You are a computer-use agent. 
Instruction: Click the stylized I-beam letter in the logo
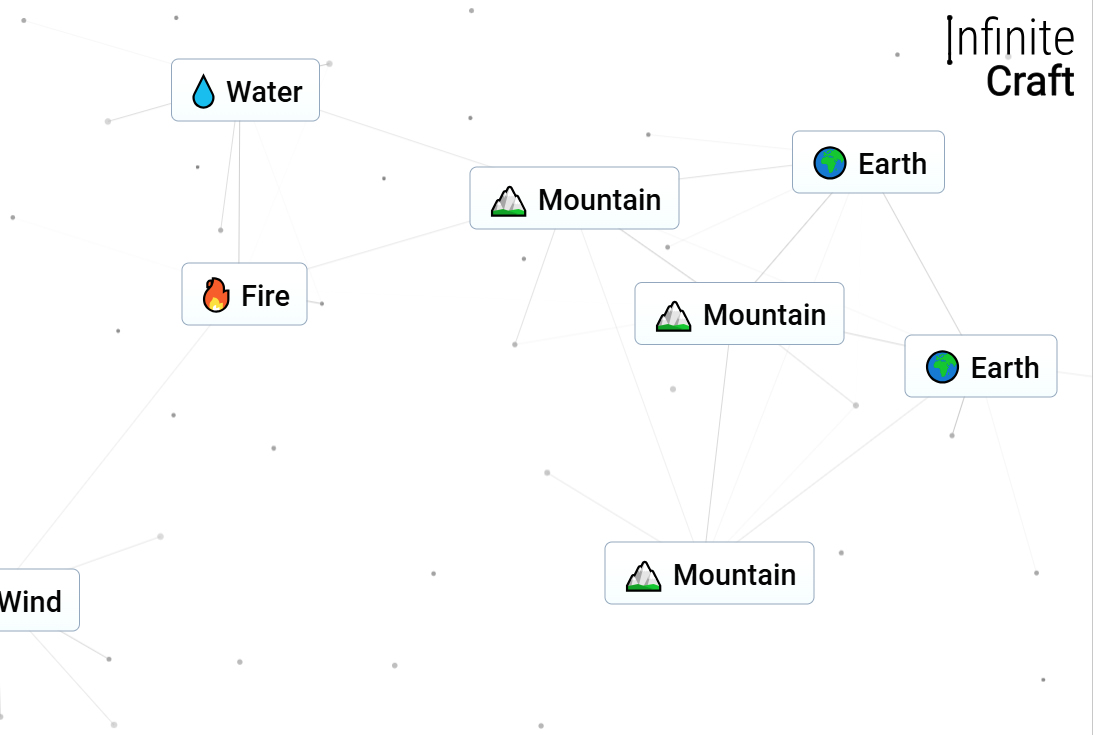click(x=949, y=40)
